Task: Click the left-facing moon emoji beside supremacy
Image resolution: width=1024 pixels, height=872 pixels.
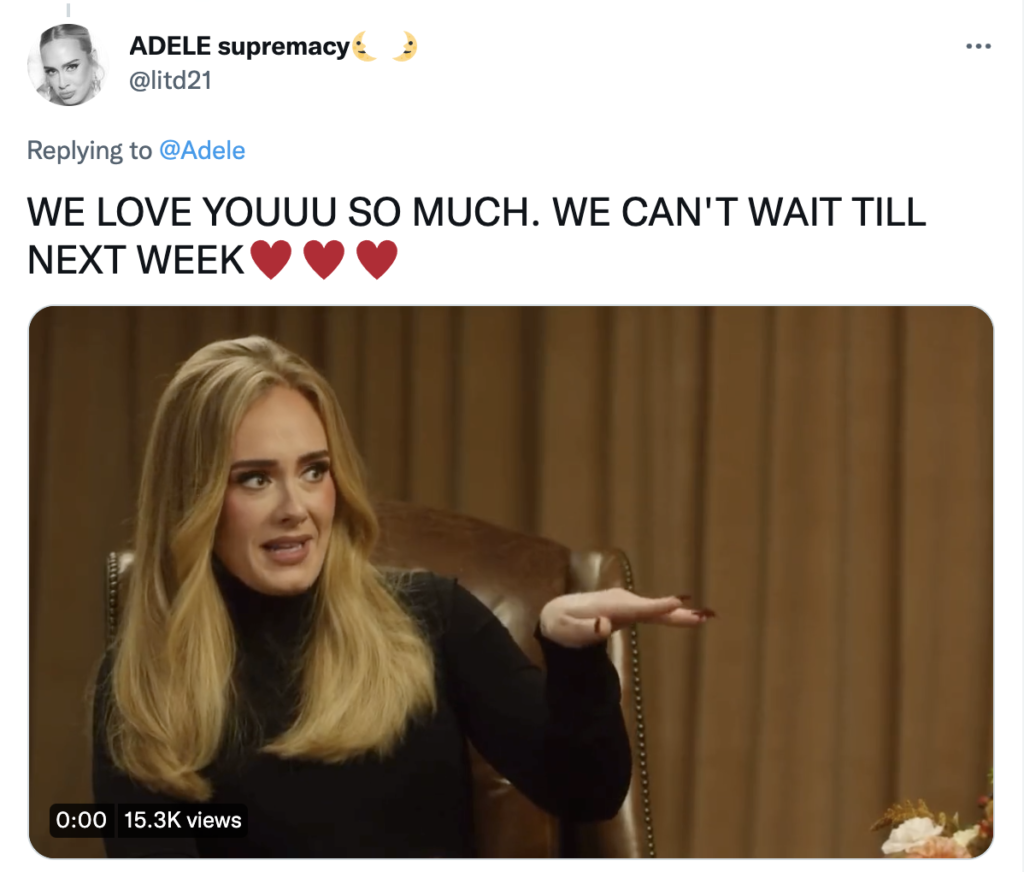Action: click(365, 47)
